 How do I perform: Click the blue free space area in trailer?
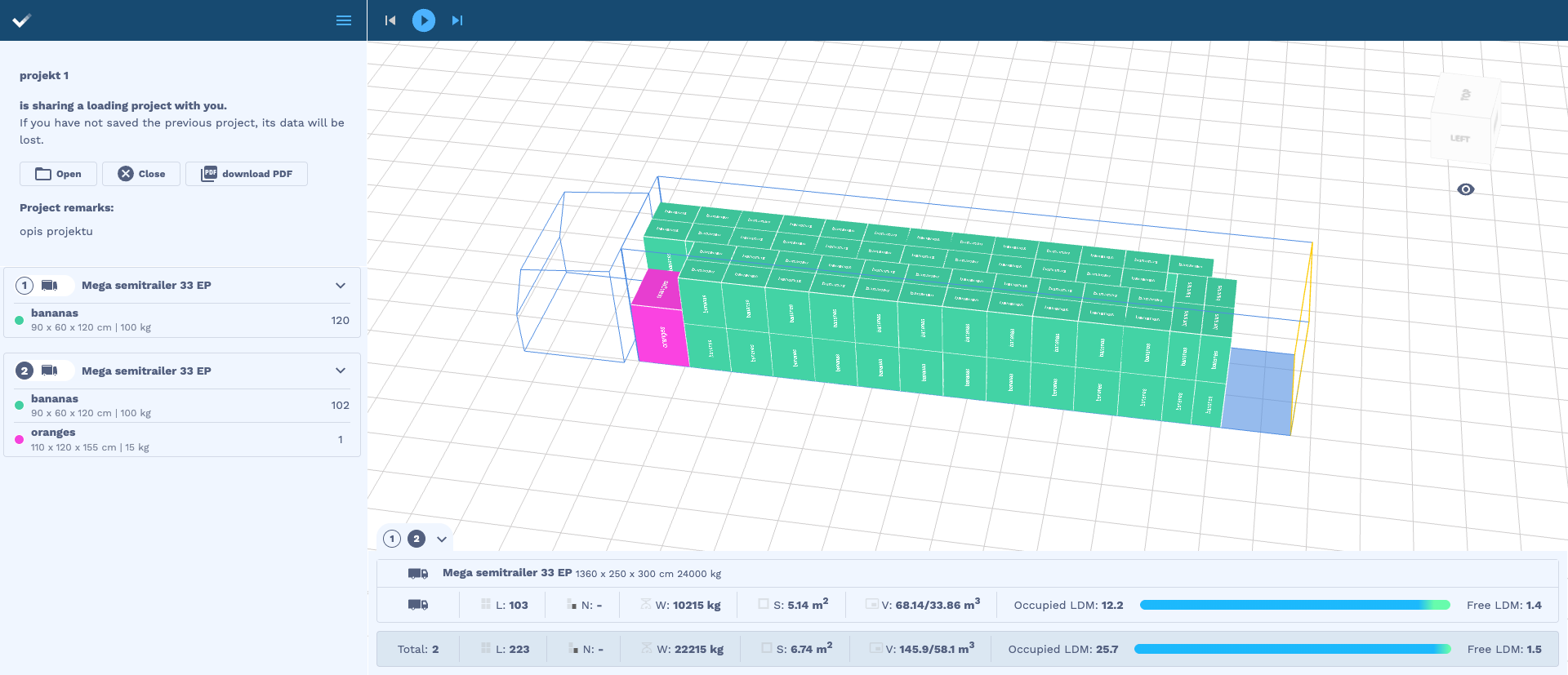coord(1258,392)
